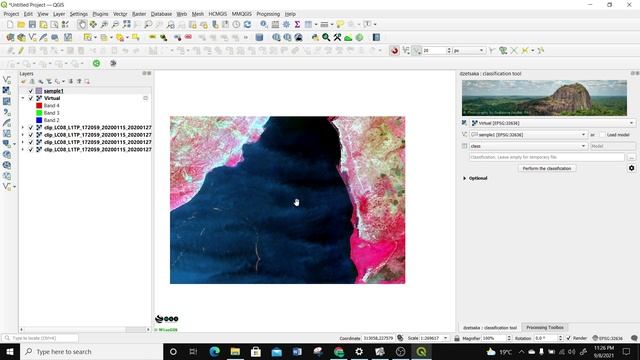Expand the first clip_LC08 layer
The height and width of the screenshot is (360, 640).
coord(23,128)
